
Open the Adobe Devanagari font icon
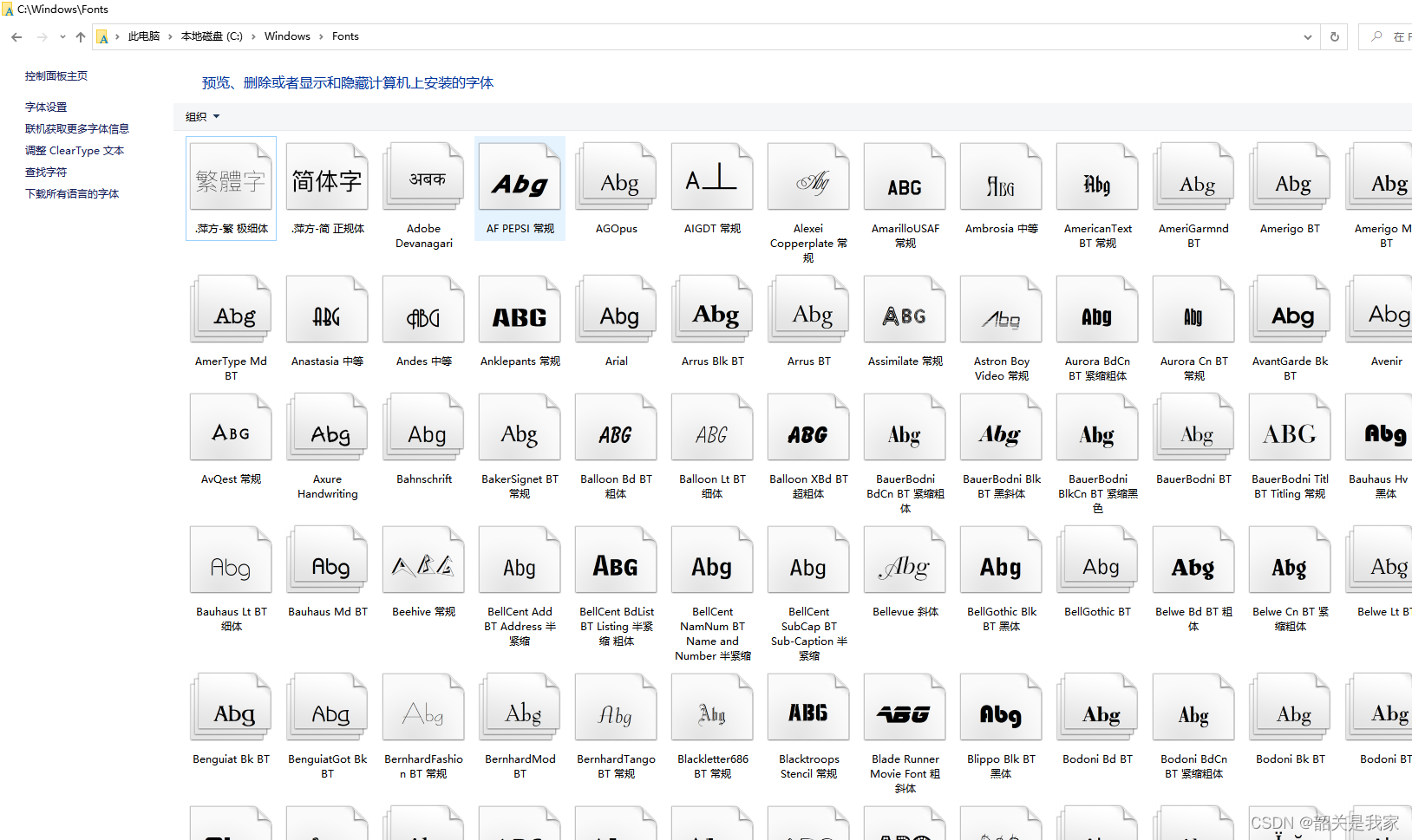pos(423,178)
